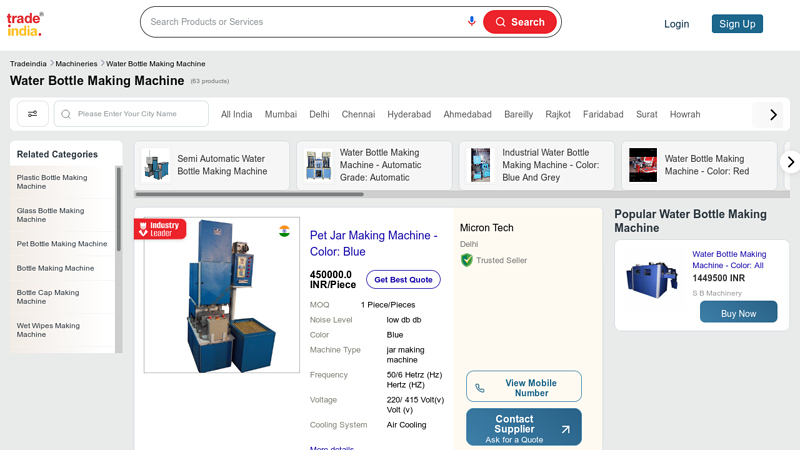Screen dimensions: 800x450
Task: Click the Indian flag icon on product
Action: coord(284,231)
